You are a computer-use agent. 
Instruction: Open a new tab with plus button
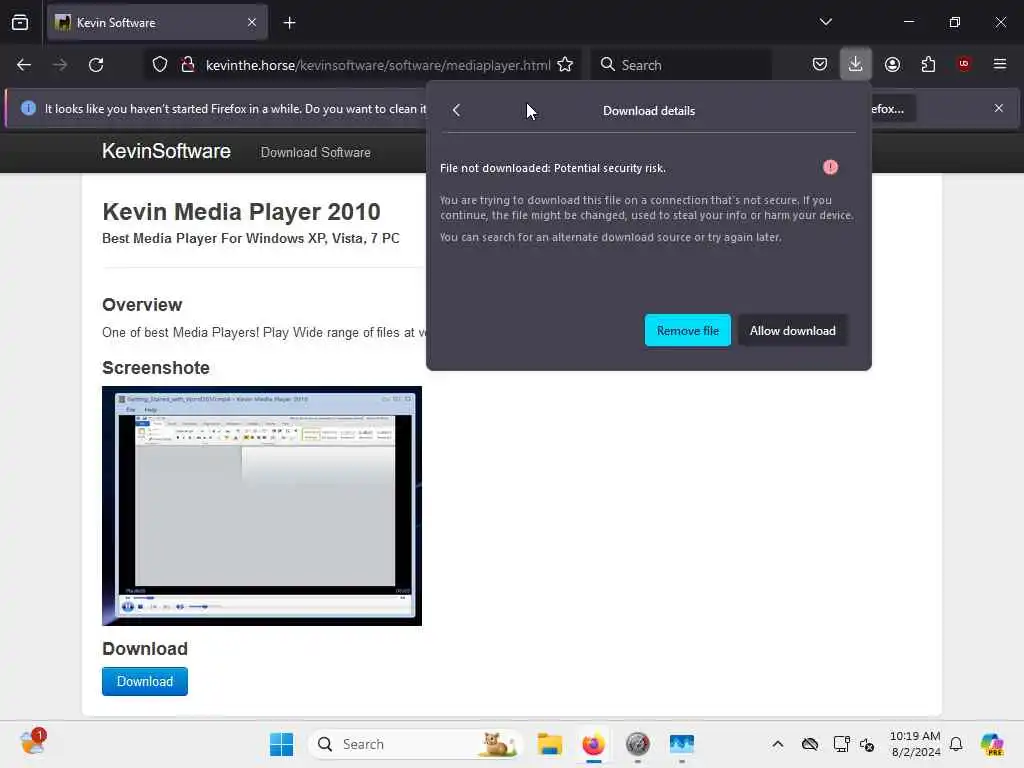[x=289, y=23]
